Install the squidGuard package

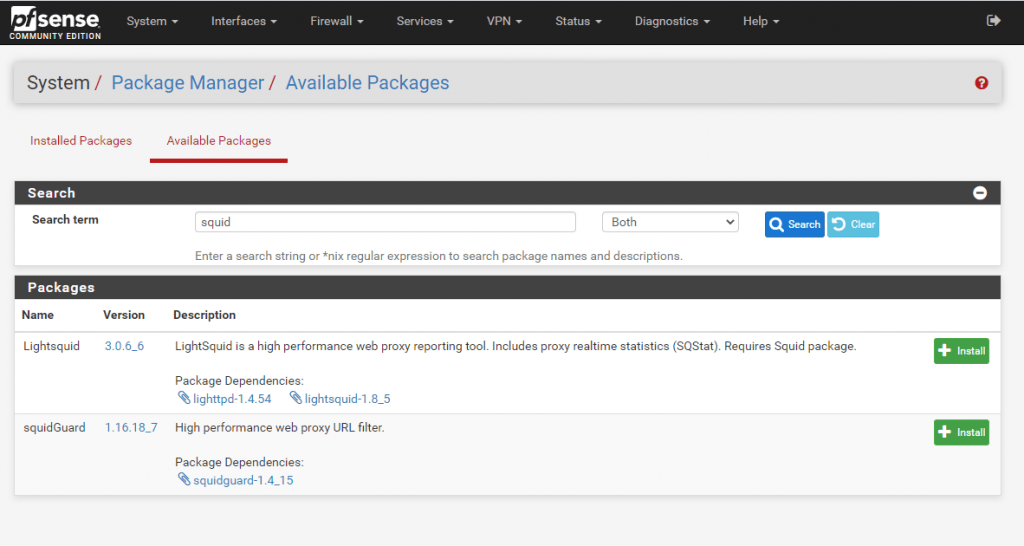[x=961, y=432]
